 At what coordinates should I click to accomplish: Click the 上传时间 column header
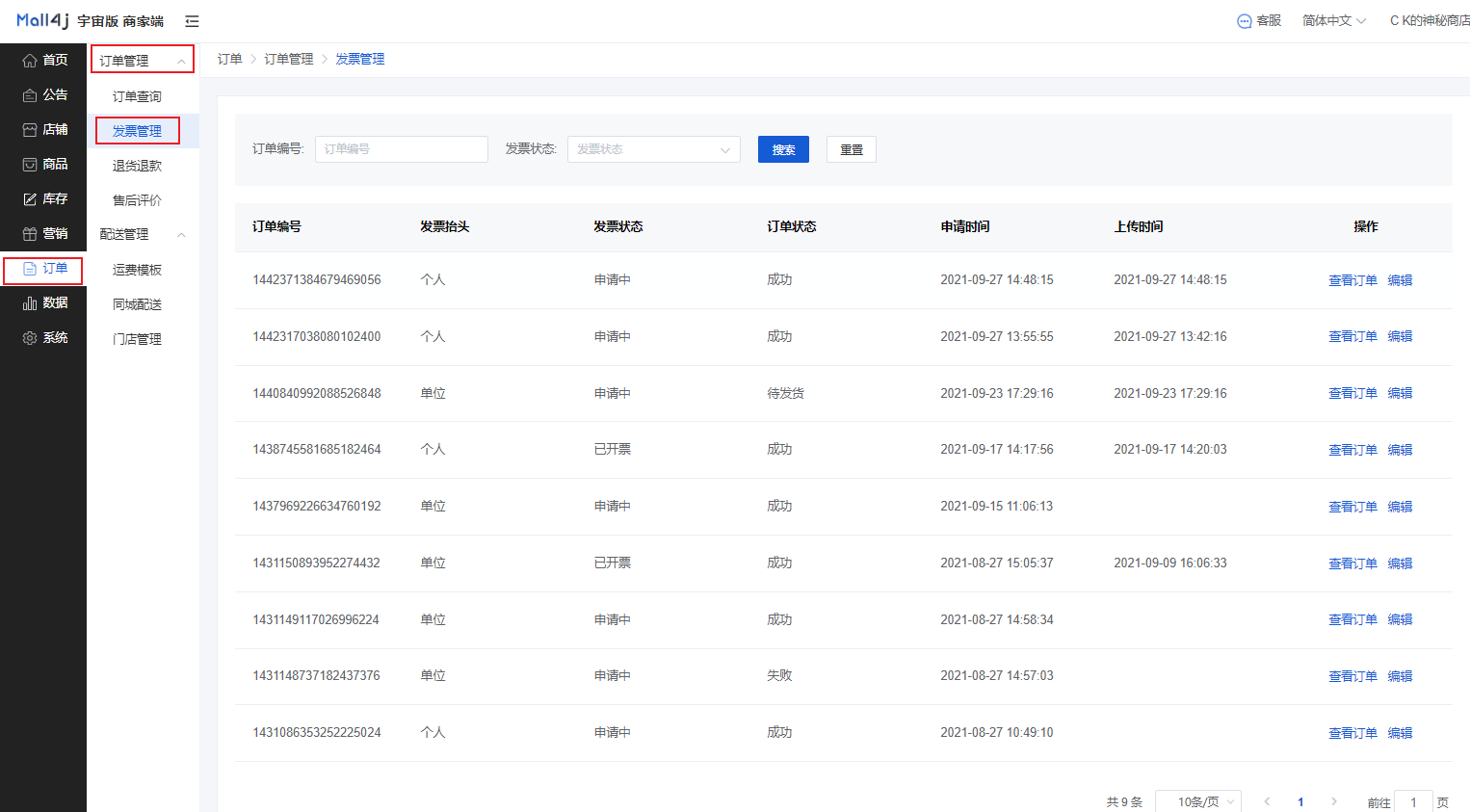tap(1139, 226)
